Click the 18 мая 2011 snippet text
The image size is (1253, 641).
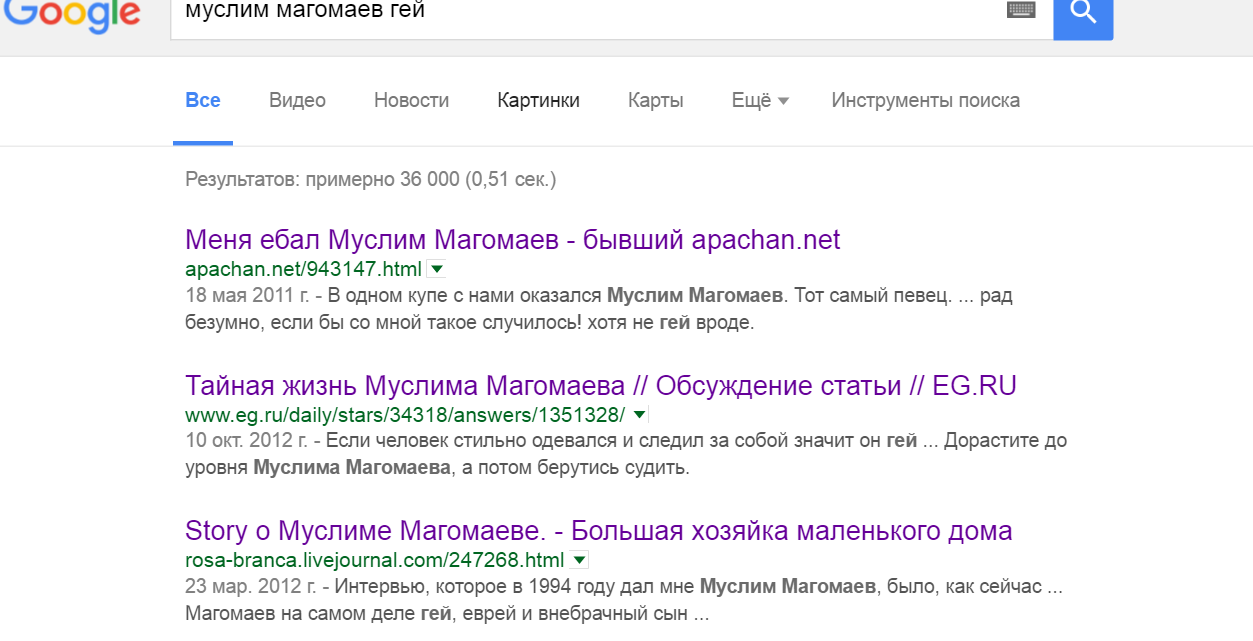point(599,309)
